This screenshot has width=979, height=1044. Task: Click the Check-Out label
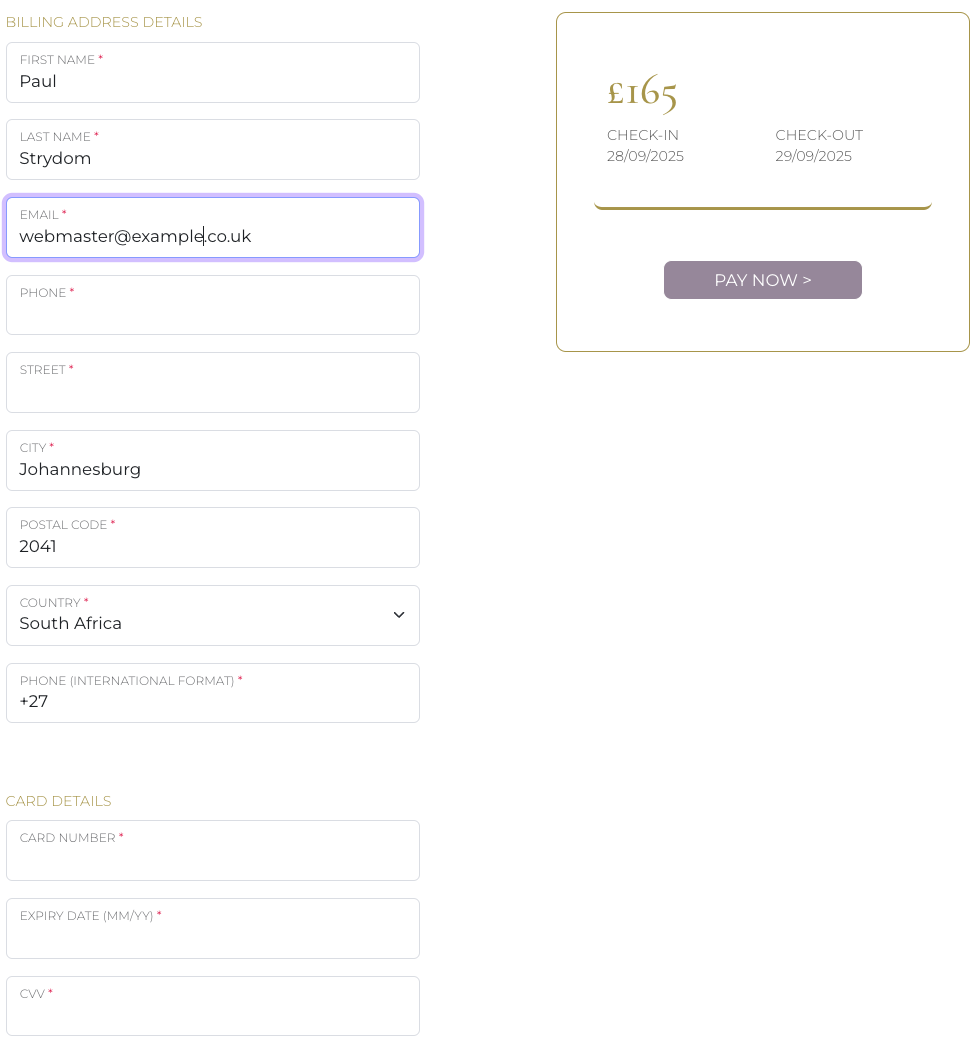(818, 135)
